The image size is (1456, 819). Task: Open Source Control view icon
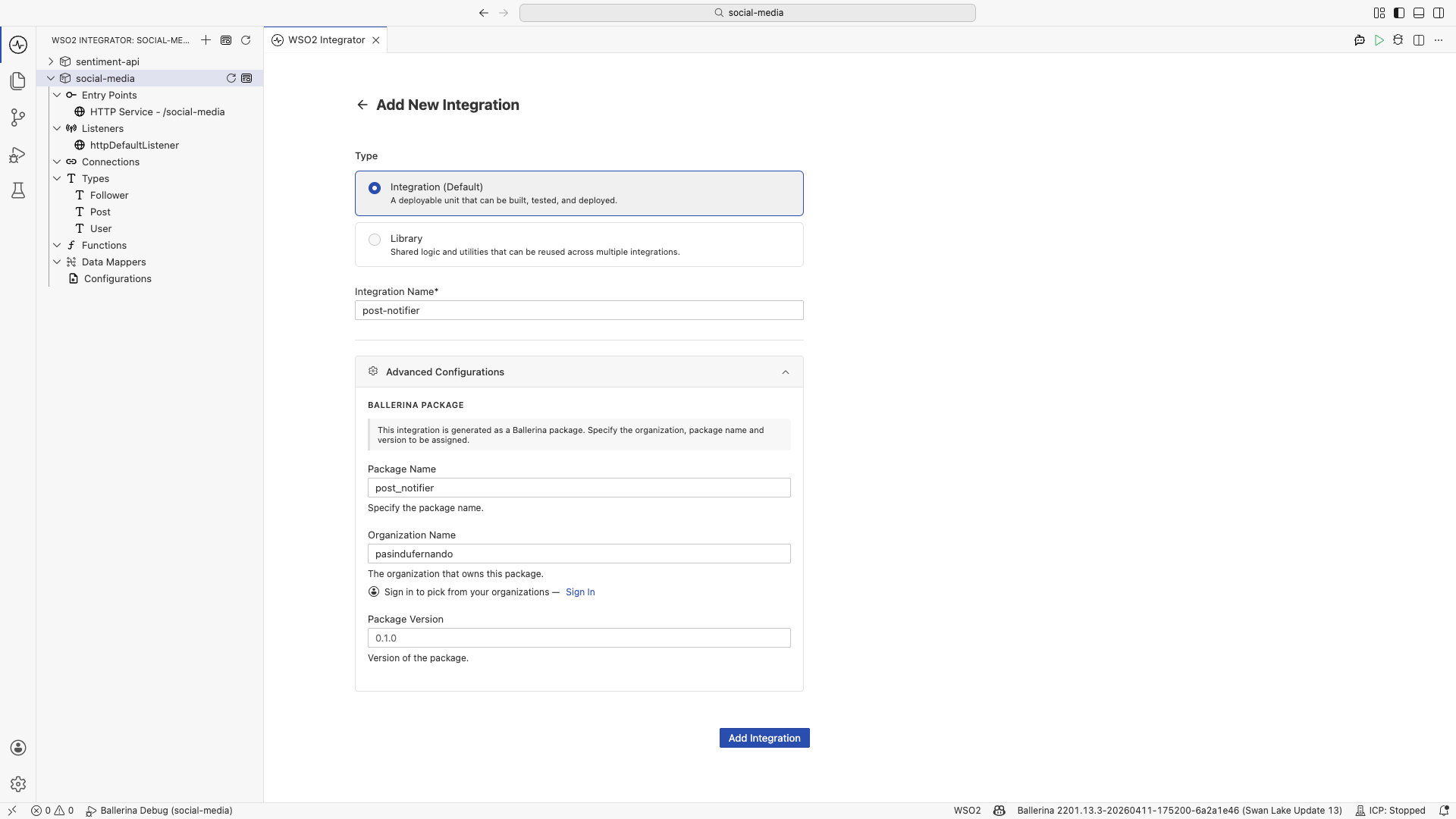point(18,118)
